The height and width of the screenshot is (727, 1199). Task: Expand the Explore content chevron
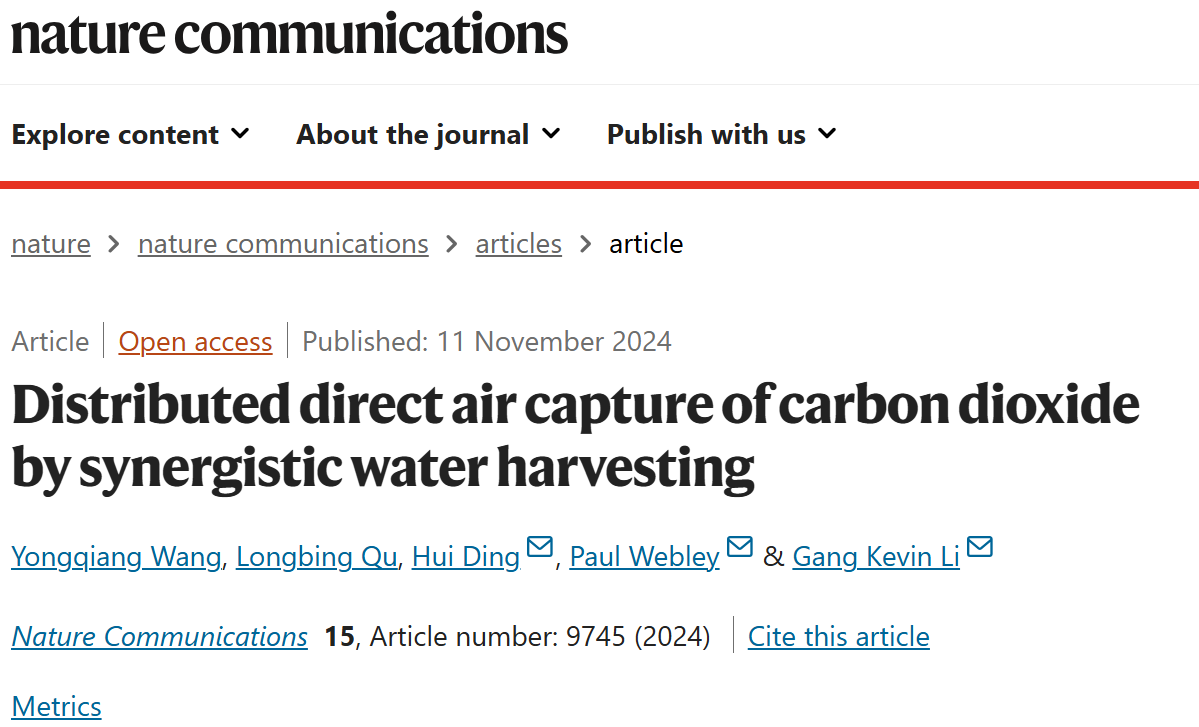click(x=240, y=134)
